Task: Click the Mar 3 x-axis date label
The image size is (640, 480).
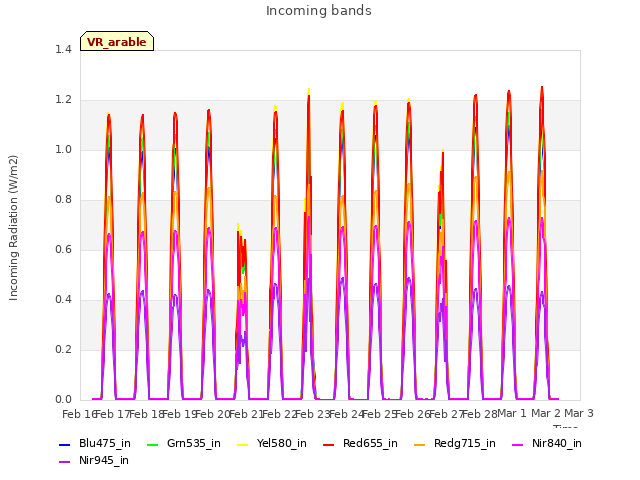Action: 579,413
